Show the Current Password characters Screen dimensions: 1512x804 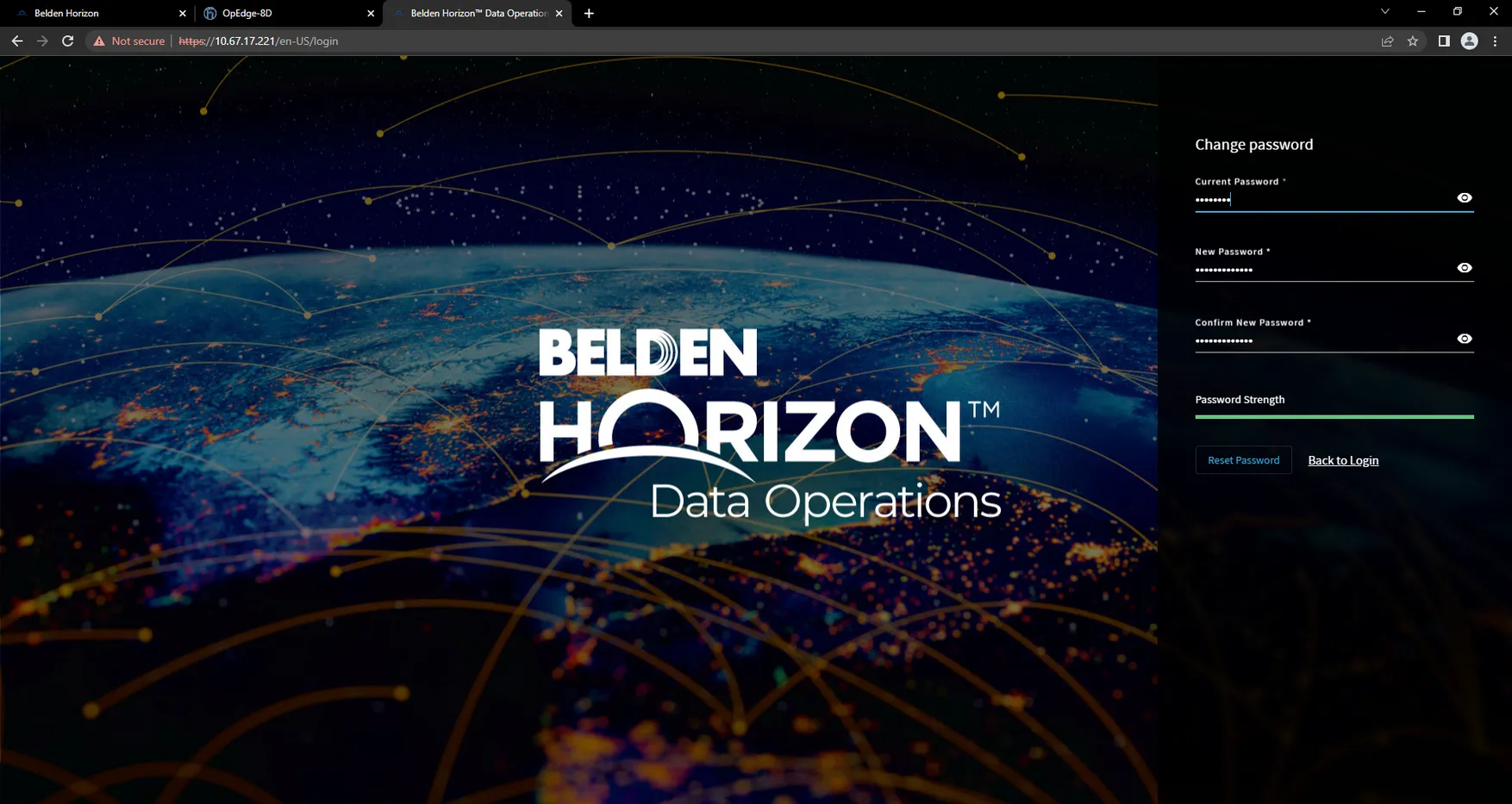[x=1464, y=198]
